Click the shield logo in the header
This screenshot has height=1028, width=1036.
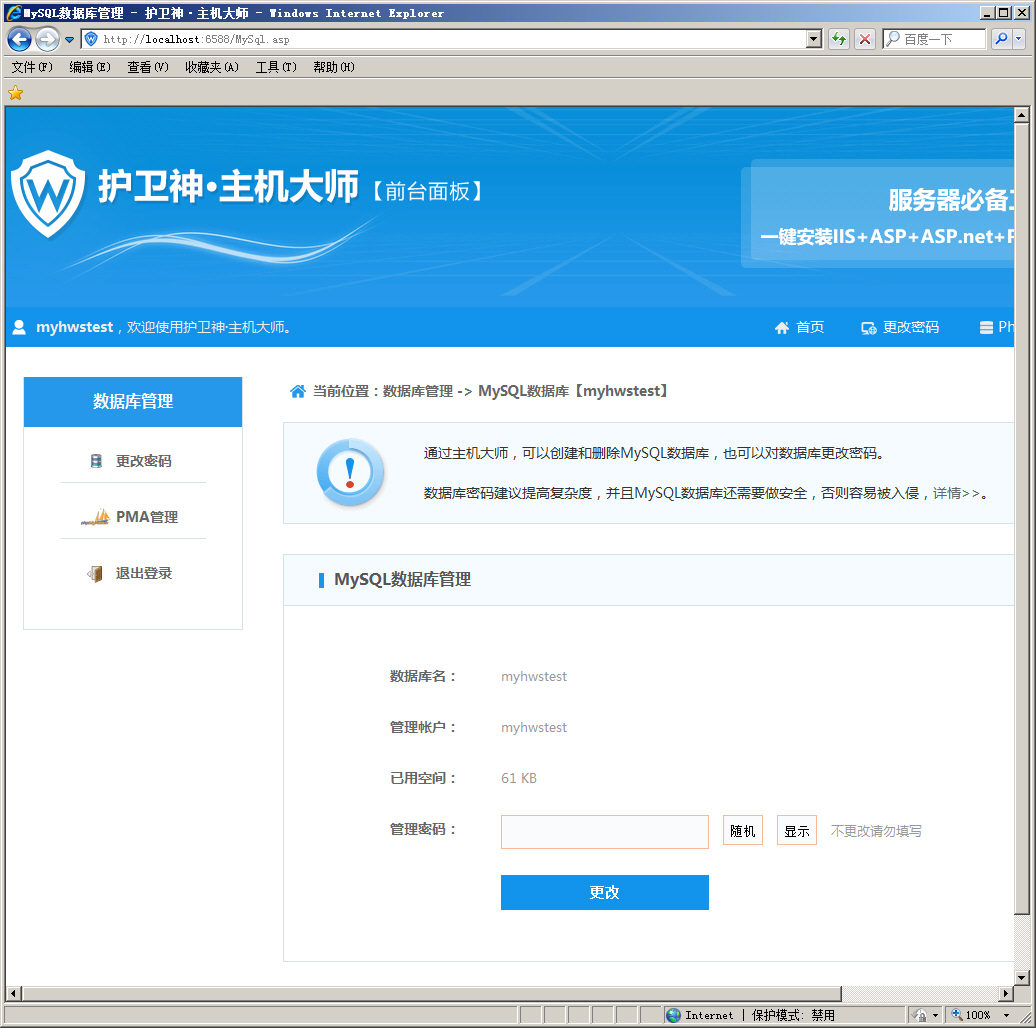pos(47,194)
